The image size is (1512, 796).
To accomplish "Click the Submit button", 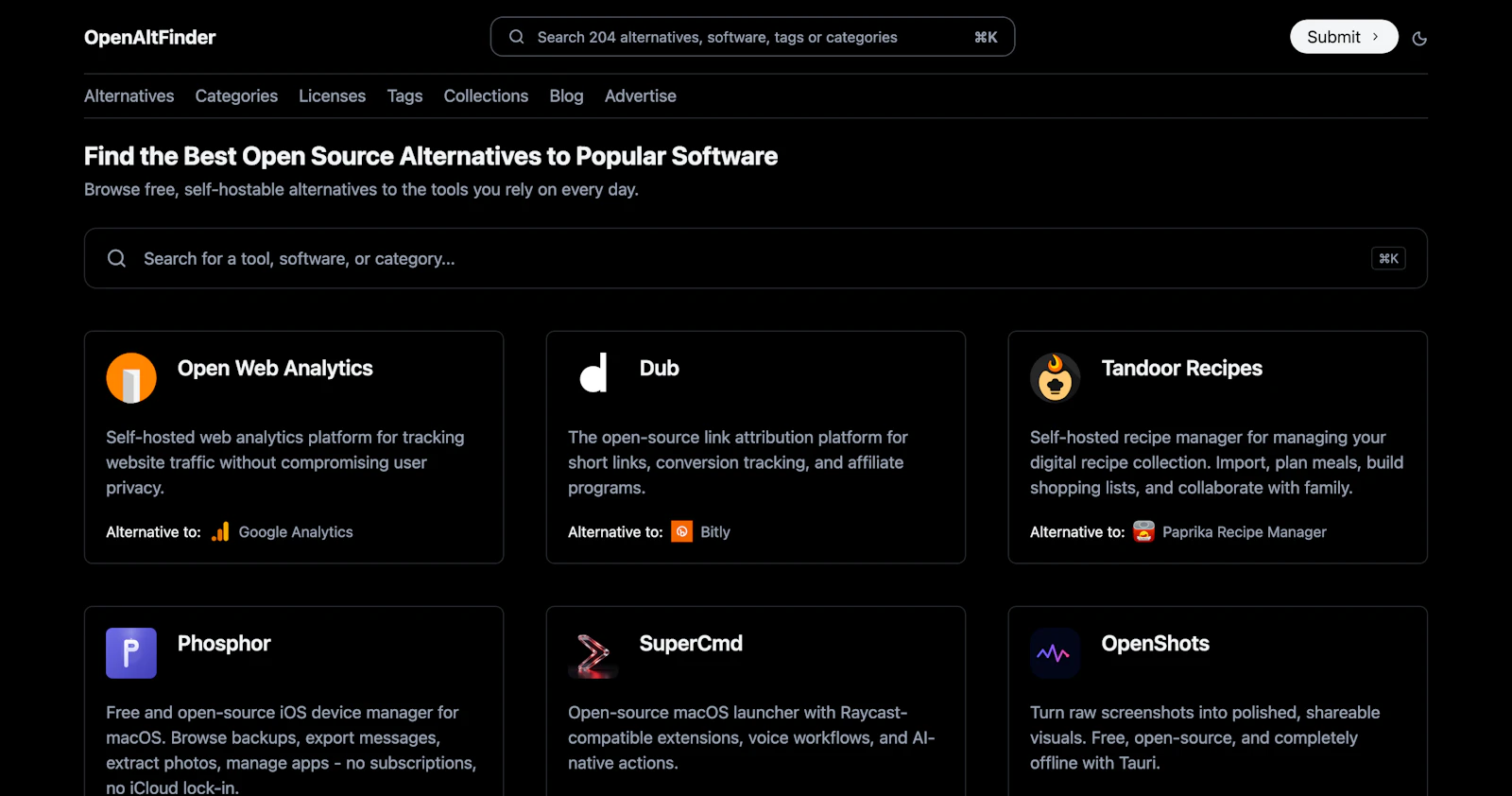I will tap(1344, 37).
